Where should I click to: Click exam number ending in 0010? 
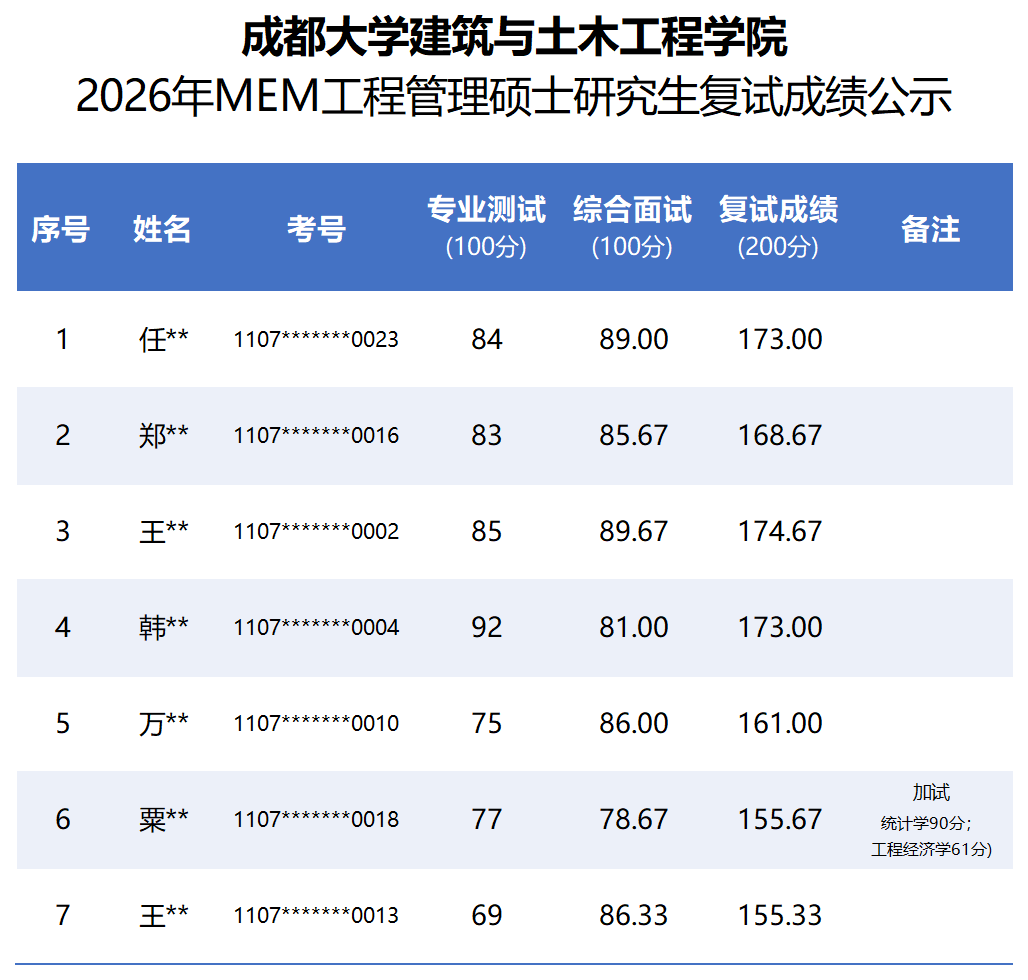coord(317,724)
